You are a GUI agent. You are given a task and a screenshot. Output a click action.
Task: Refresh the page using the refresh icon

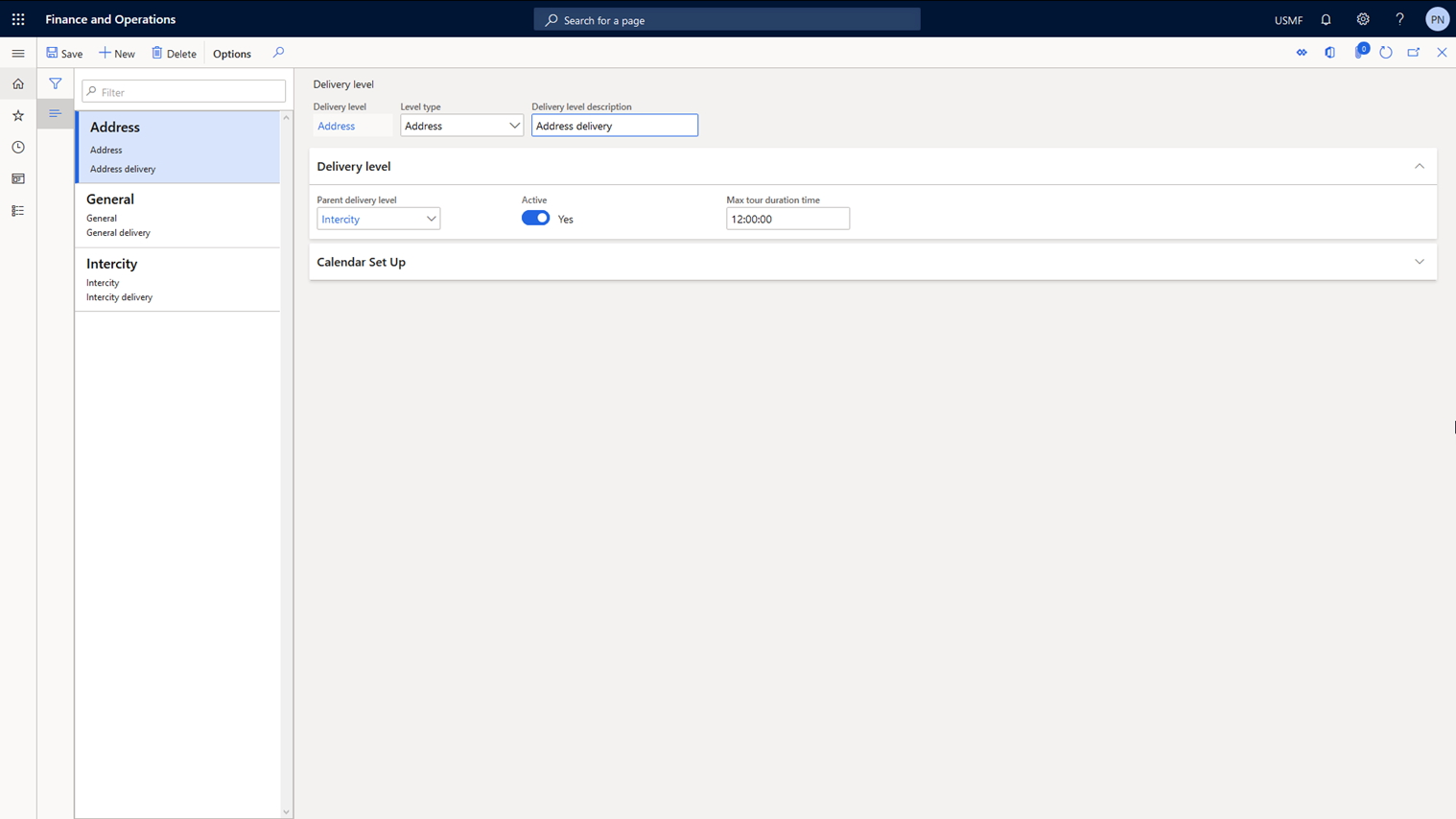(1385, 53)
